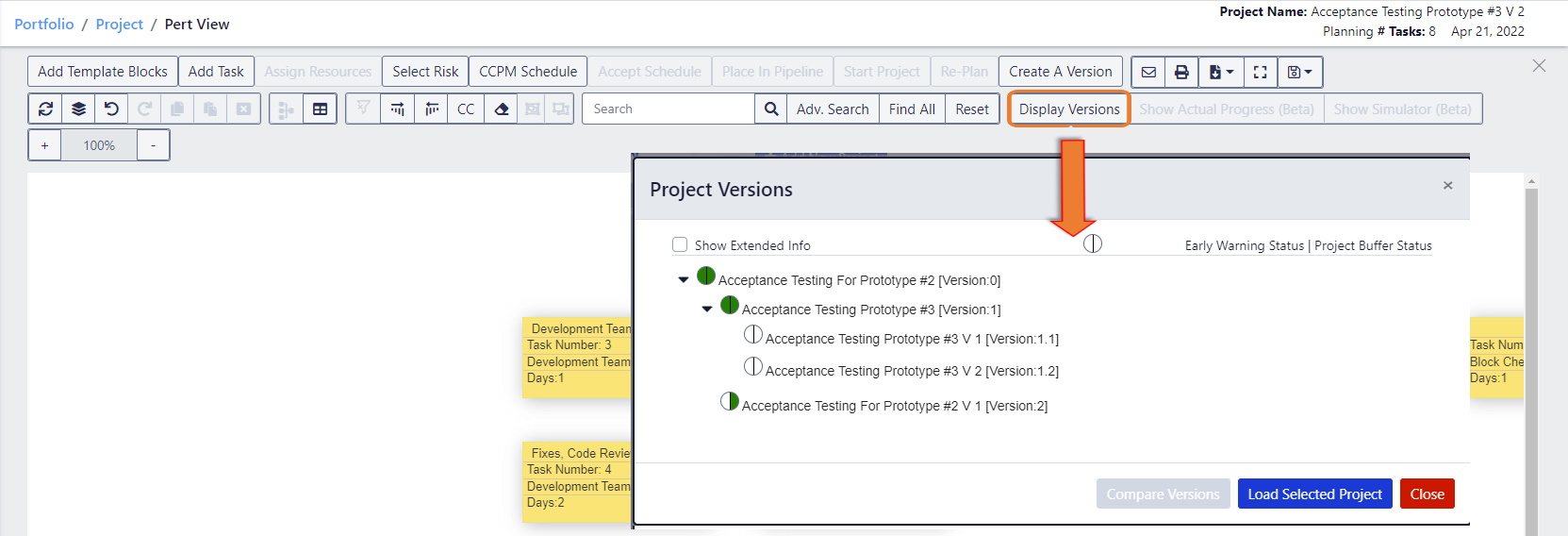
Task: Click the eraser icon in toolbar
Action: tap(502, 109)
